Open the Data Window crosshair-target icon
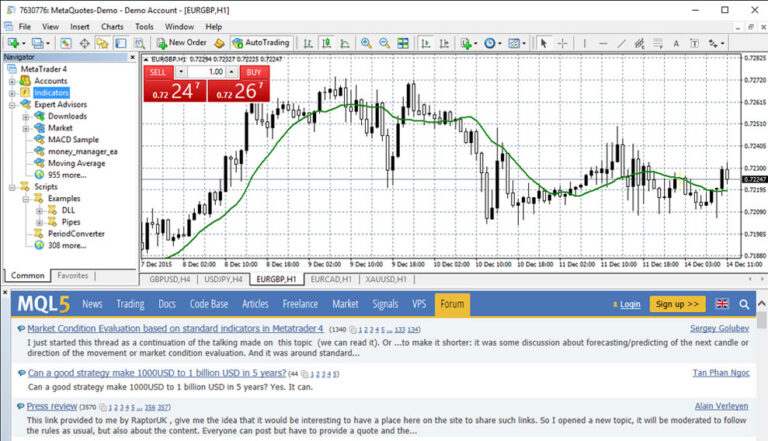This screenshot has height=441, width=768. tap(84, 43)
